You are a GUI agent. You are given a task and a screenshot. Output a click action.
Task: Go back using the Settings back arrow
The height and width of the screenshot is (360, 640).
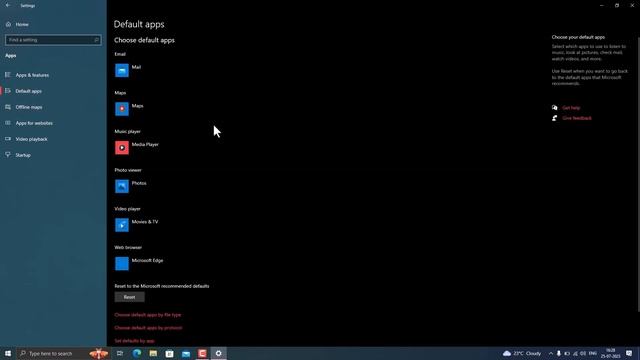[x=8, y=5]
